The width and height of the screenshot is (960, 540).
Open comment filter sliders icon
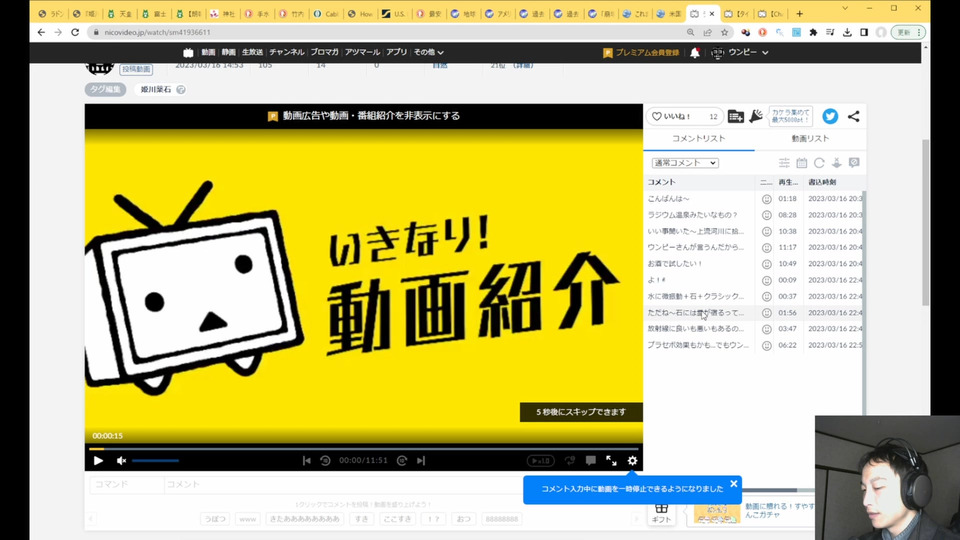[784, 163]
